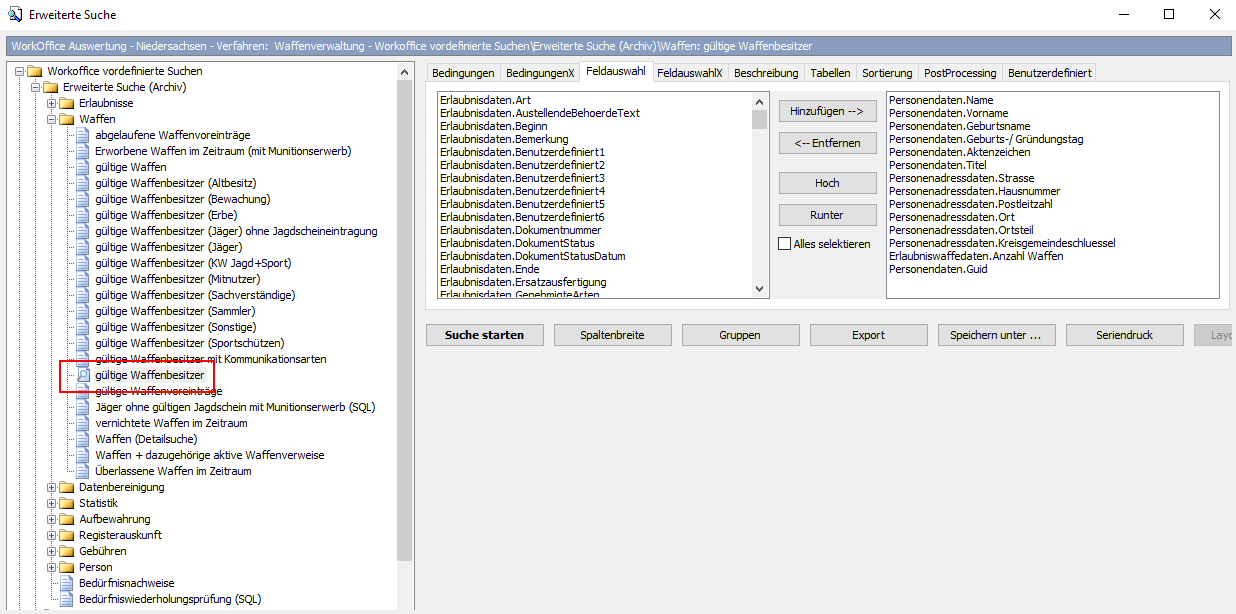Switch to the Bedingungen tab
The height and width of the screenshot is (614, 1236).
tap(463, 73)
